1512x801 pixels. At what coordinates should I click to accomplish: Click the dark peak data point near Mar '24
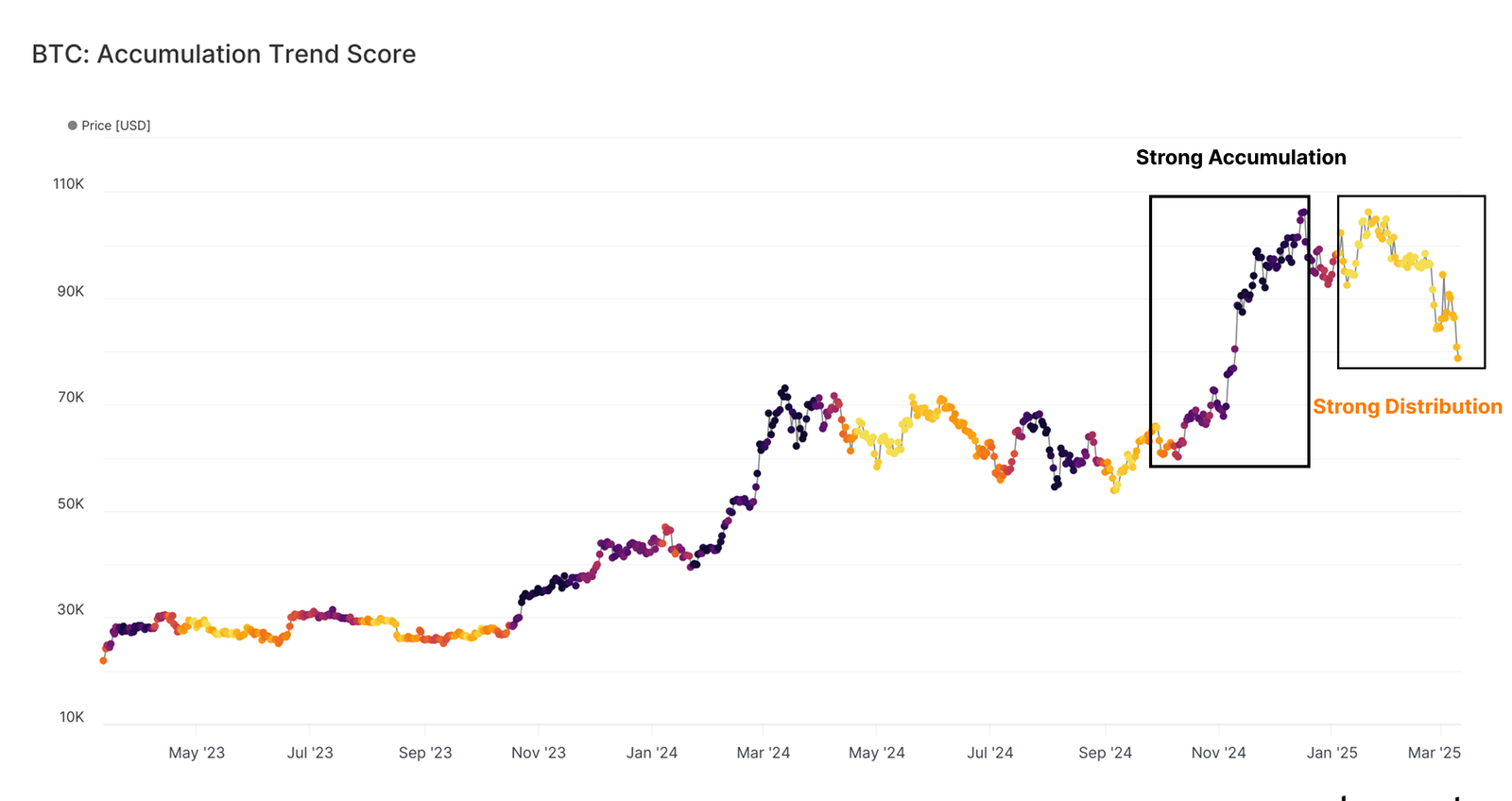[x=783, y=388]
